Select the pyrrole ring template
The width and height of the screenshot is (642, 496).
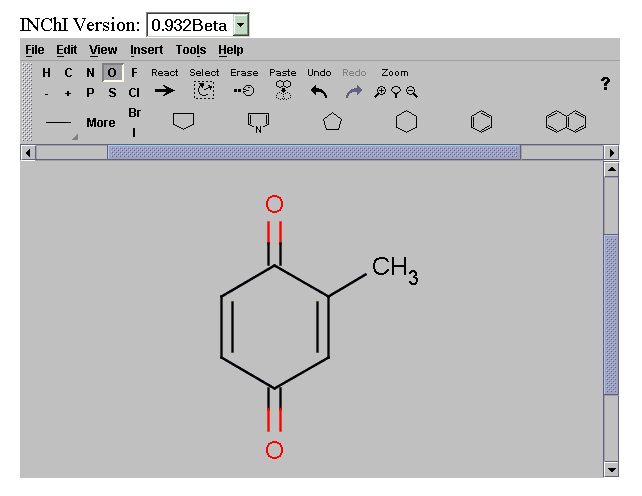click(x=258, y=122)
